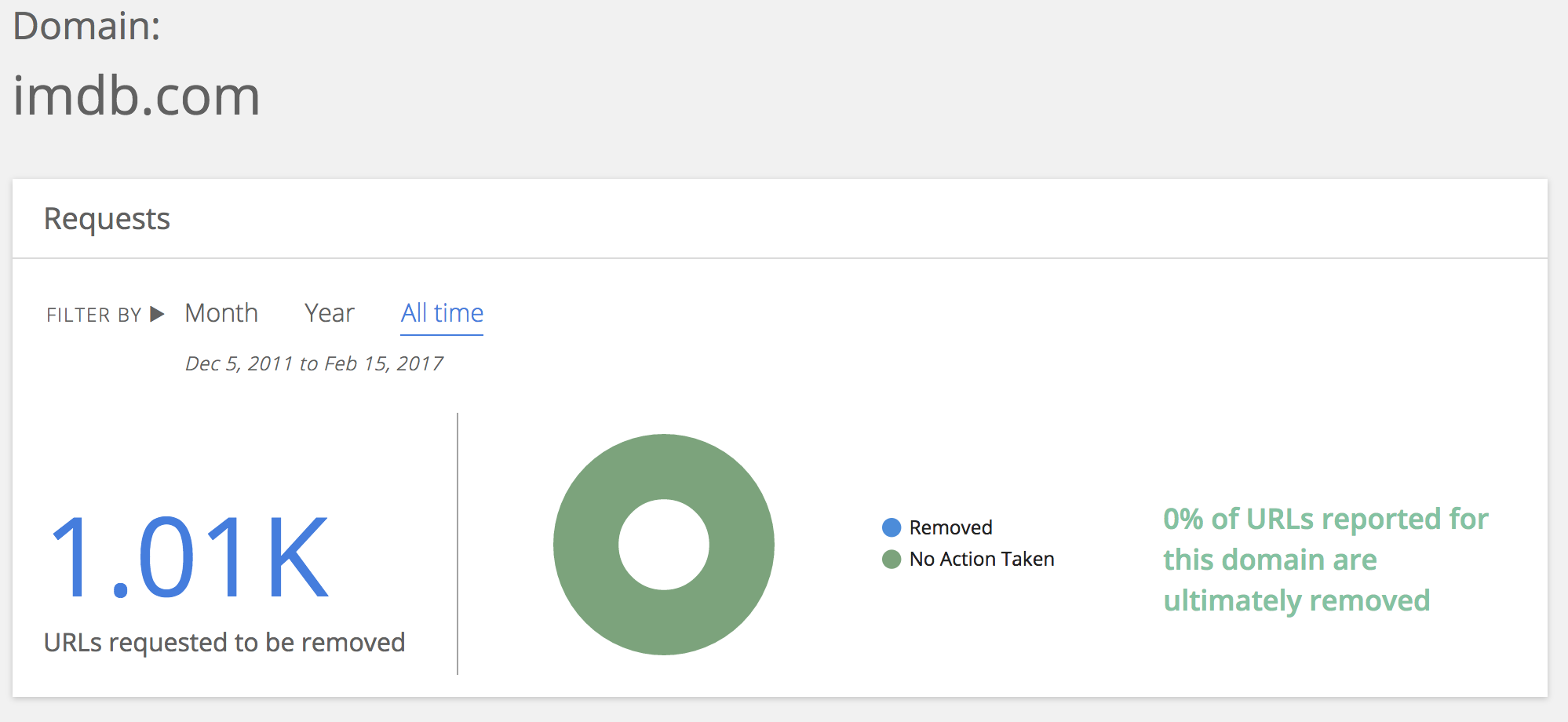
Task: Click the blue Removed legend dot
Action: [892, 527]
